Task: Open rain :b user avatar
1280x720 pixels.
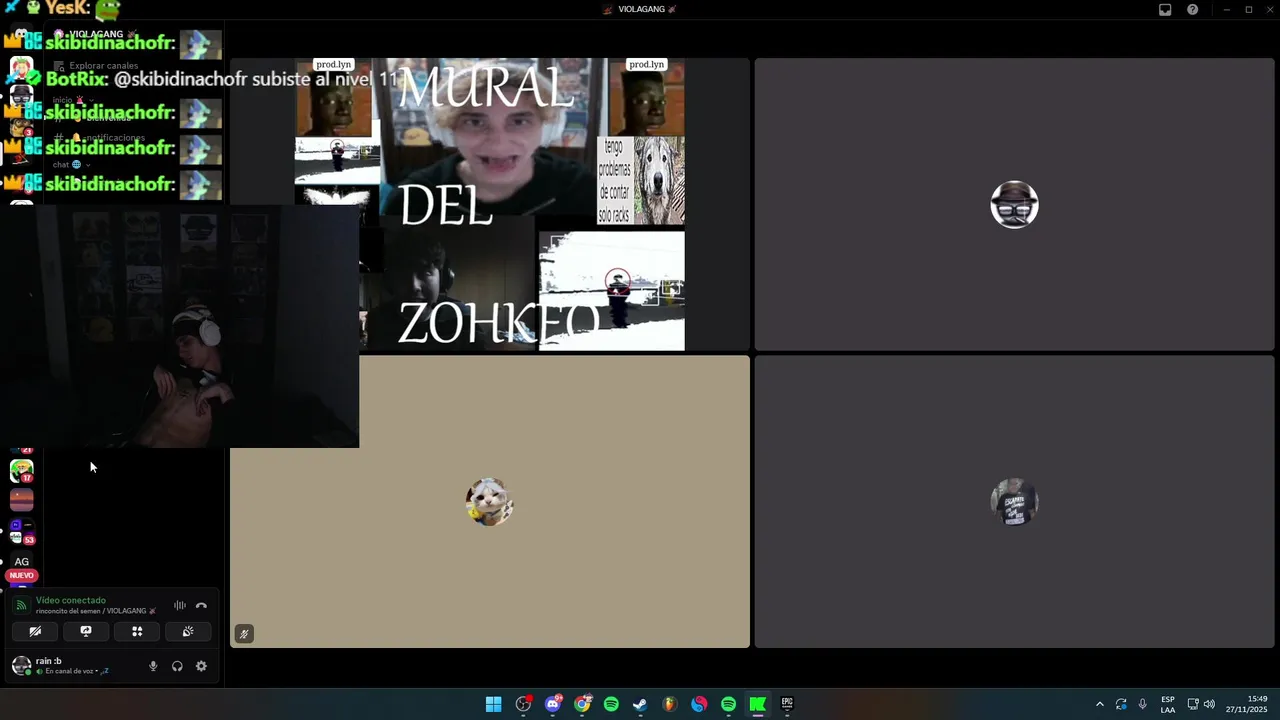Action: [x=21, y=666]
